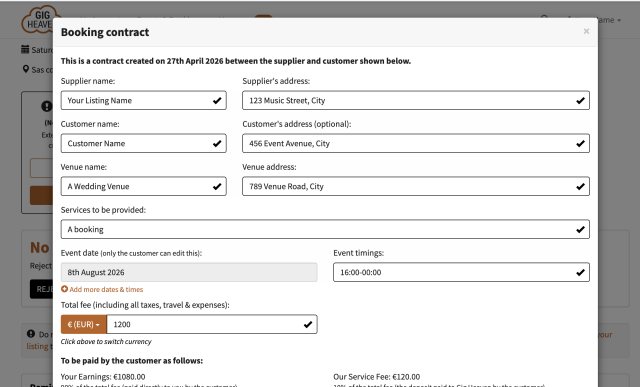This screenshot has width=640, height=387.
Task: Edit the Customer name field
Action: click(144, 143)
